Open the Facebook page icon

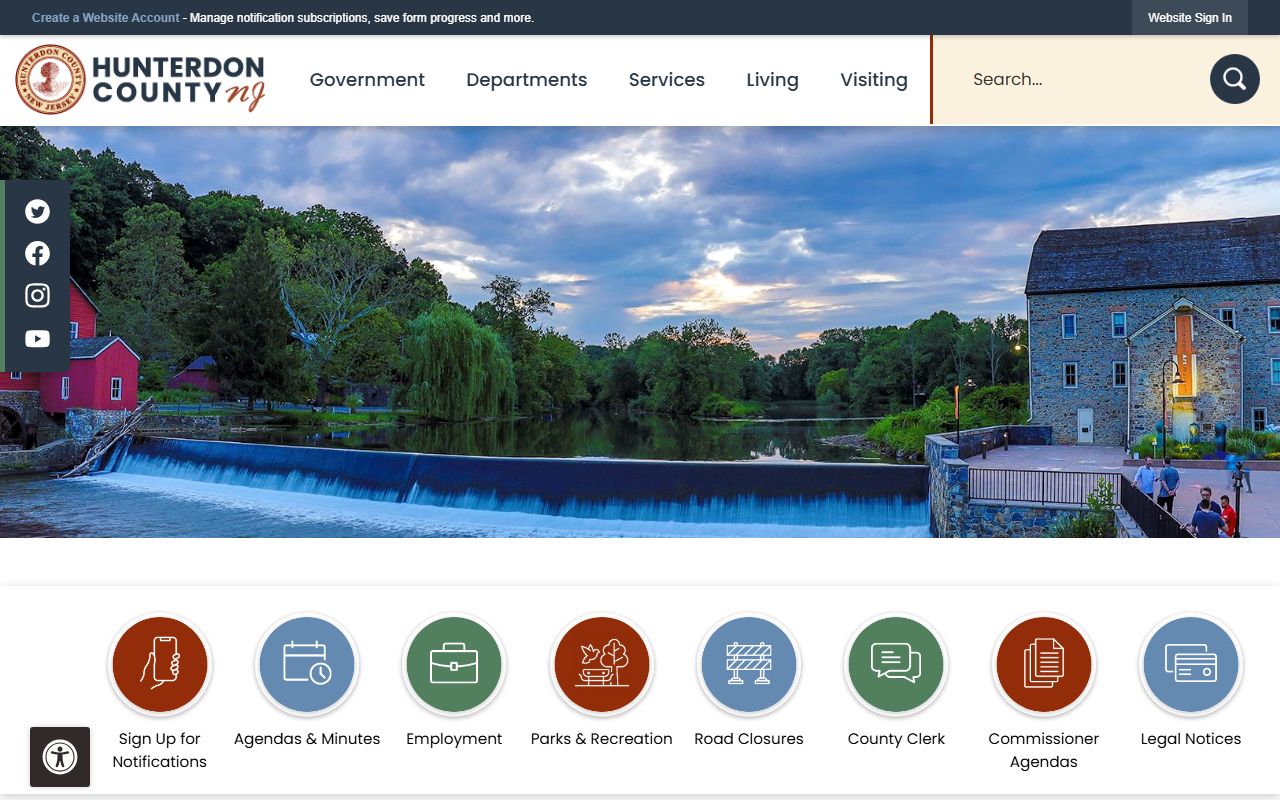37,254
